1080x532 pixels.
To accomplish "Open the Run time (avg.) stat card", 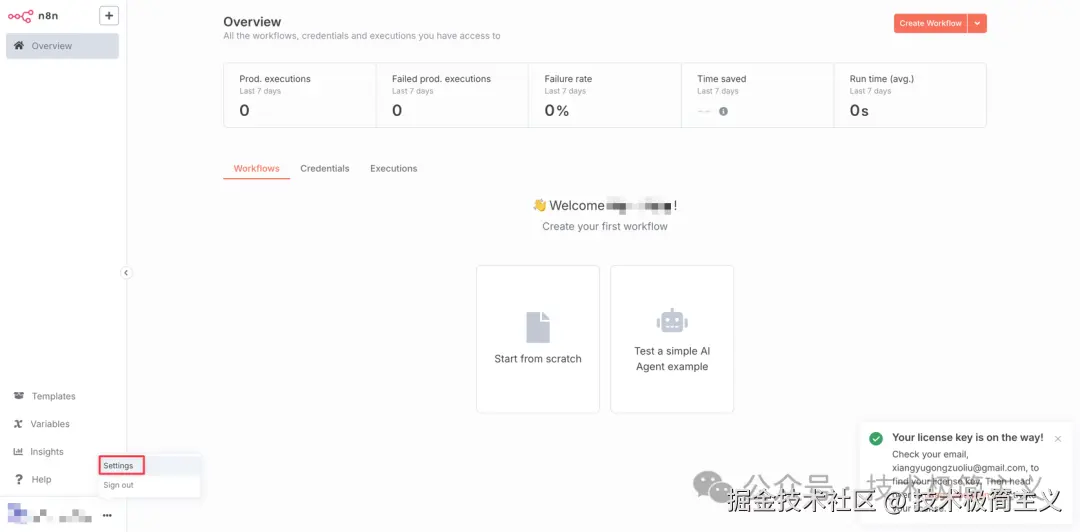I will click(910, 95).
